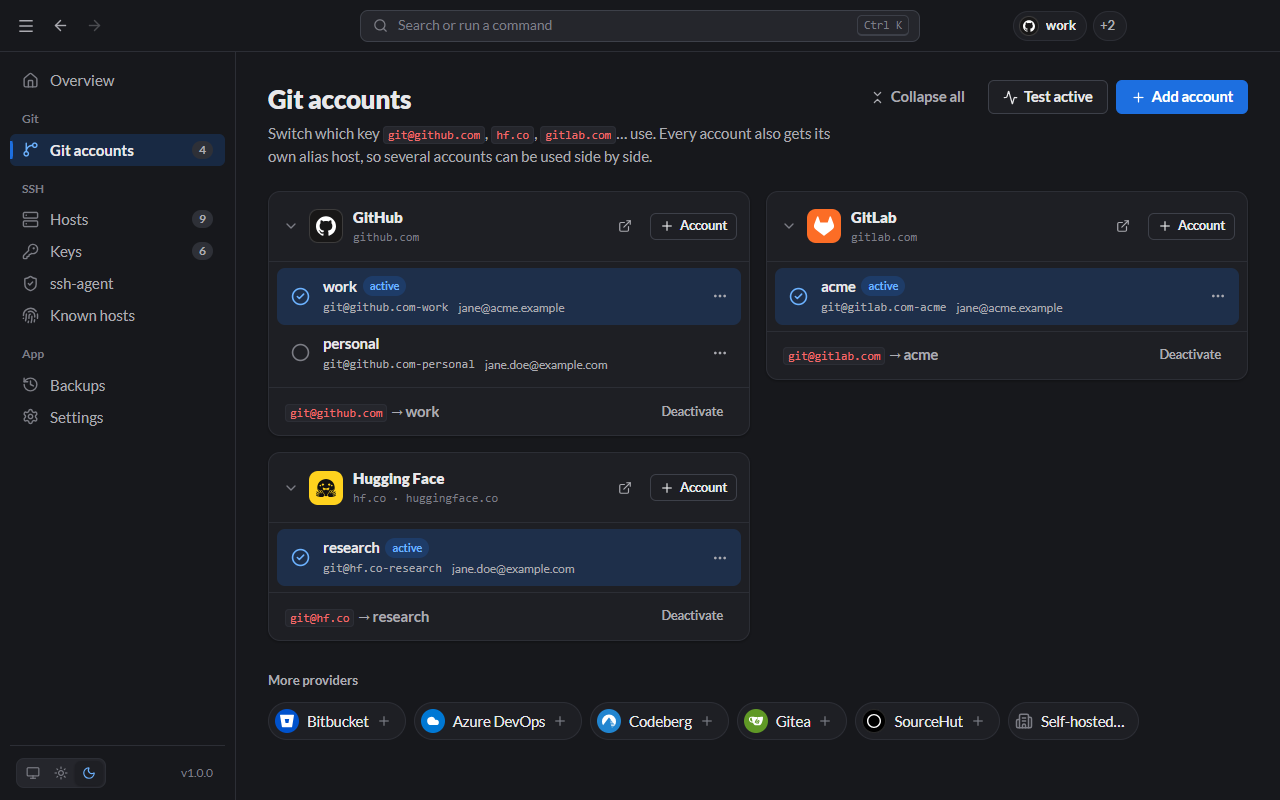Image resolution: width=1280 pixels, height=800 pixels.
Task: Open more options for work account
Action: tap(720, 296)
